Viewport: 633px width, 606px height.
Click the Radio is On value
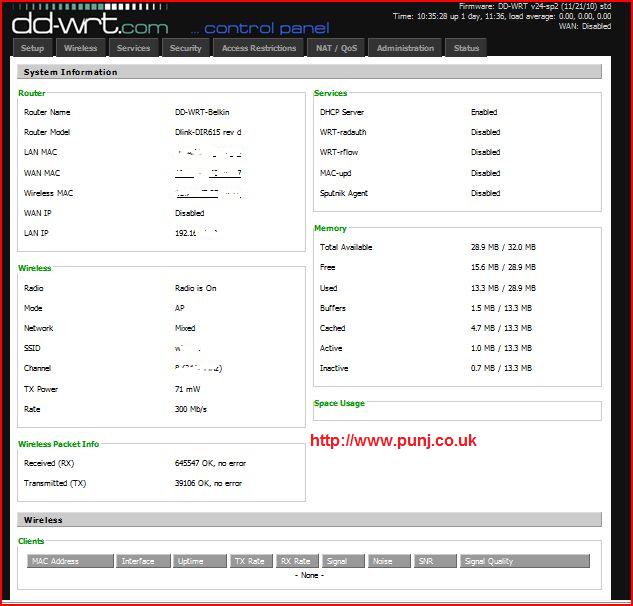(195, 288)
